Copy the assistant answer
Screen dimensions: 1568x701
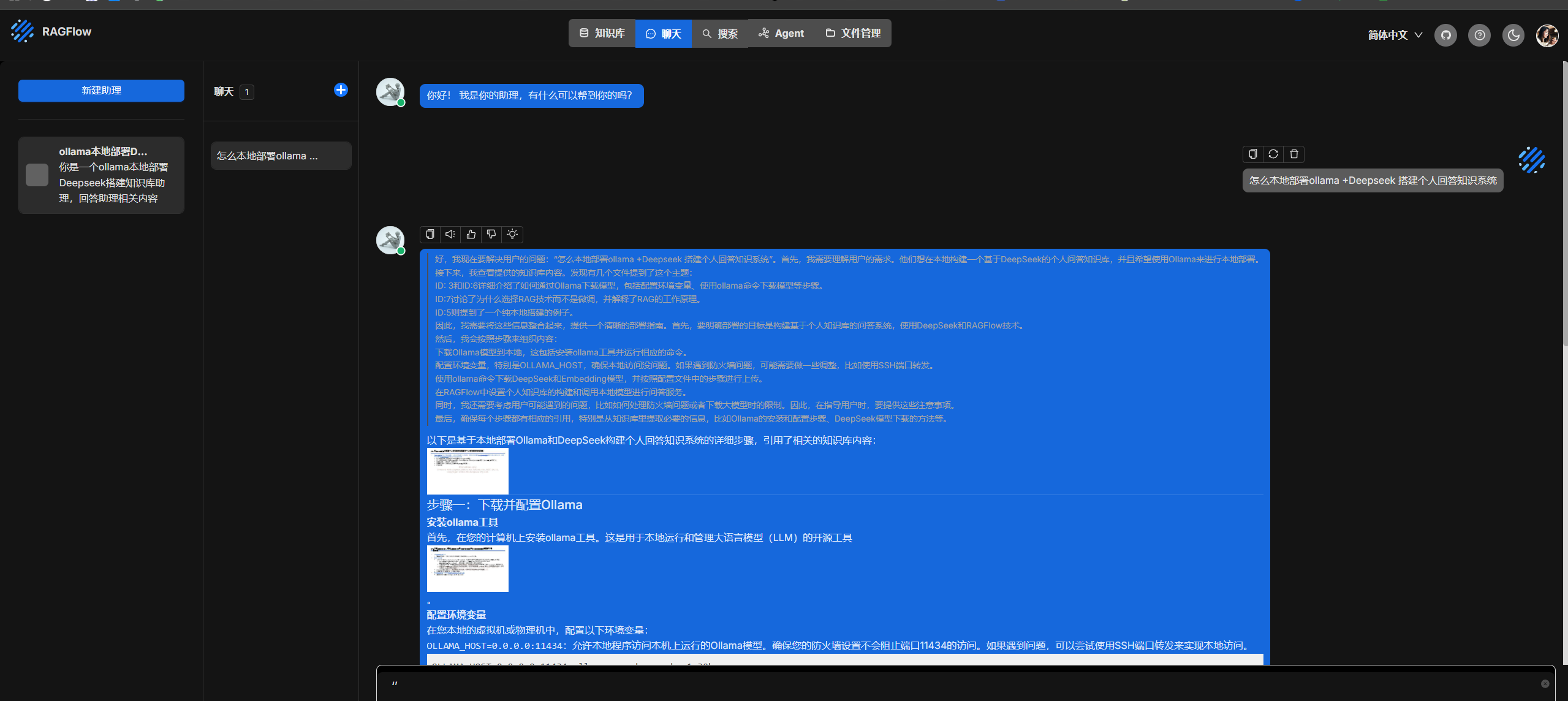pos(430,234)
